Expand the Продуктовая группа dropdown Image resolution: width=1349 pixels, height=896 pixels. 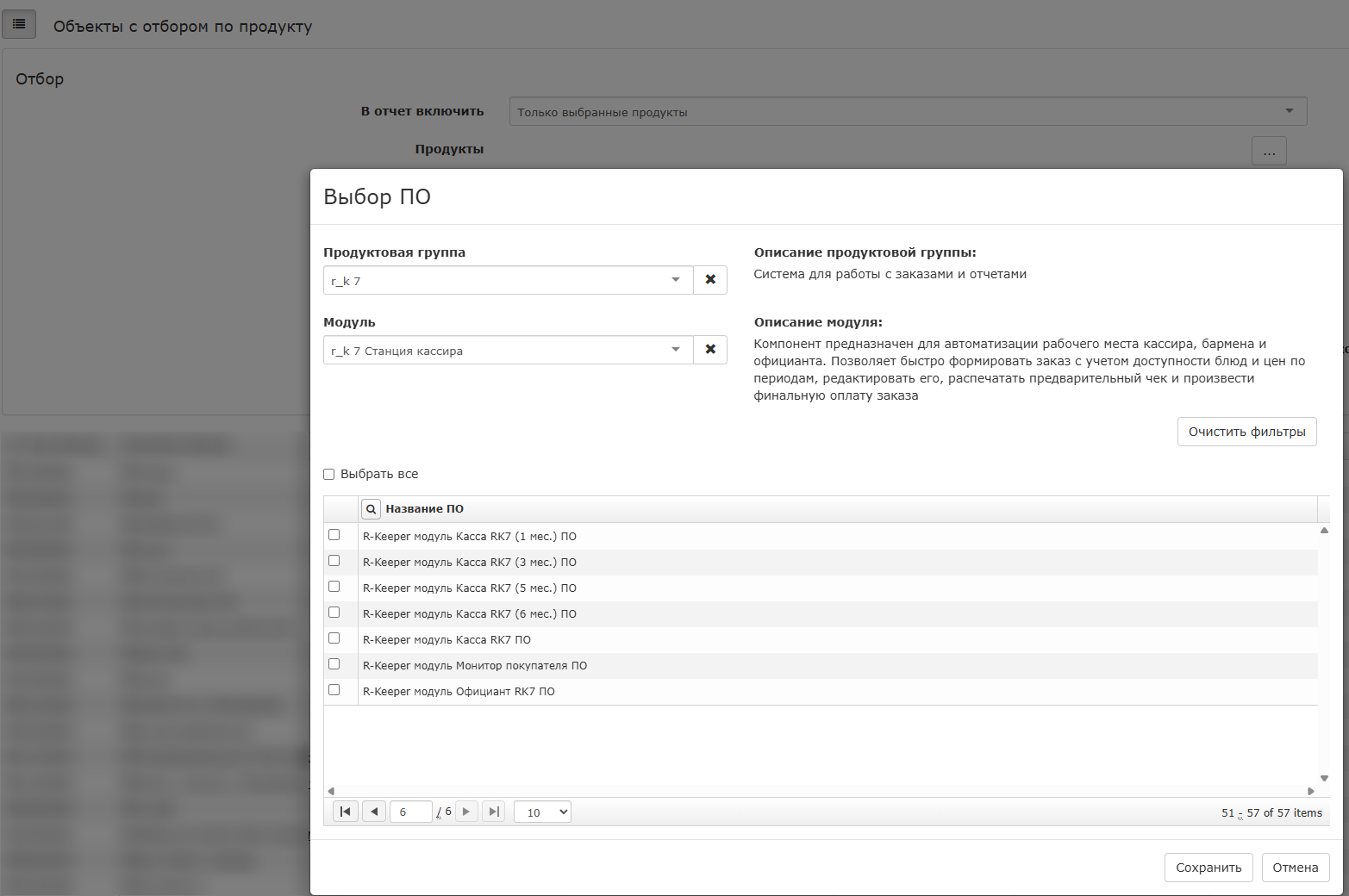click(x=676, y=280)
